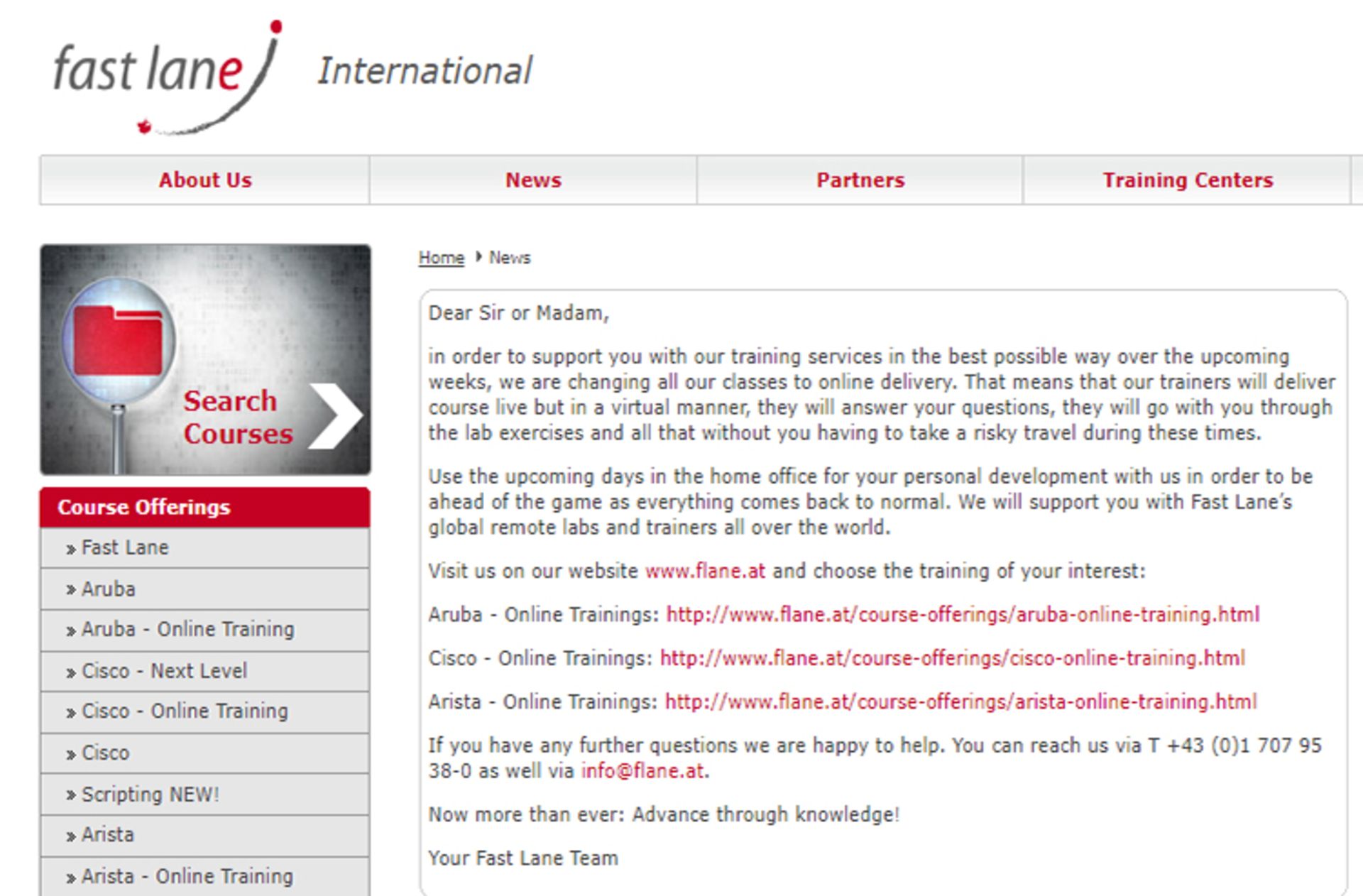Select Cisco - Online Training sidebar item
Viewport: 1363px width, 896px height.
pyautogui.click(x=185, y=711)
